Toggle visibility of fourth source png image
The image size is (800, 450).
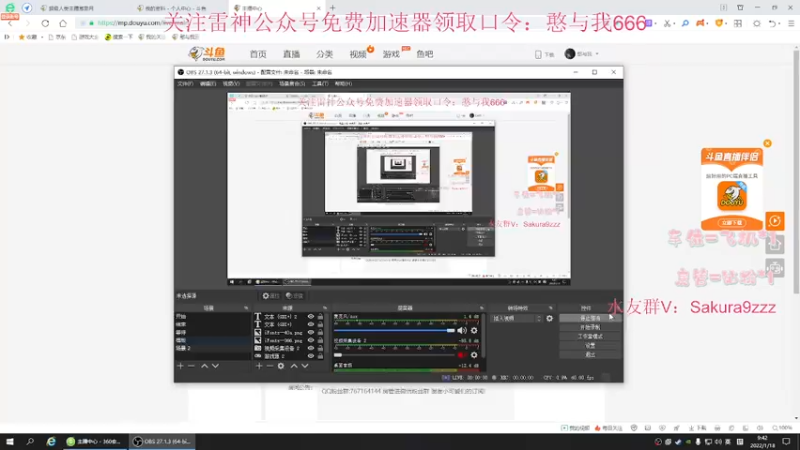pyautogui.click(x=311, y=340)
